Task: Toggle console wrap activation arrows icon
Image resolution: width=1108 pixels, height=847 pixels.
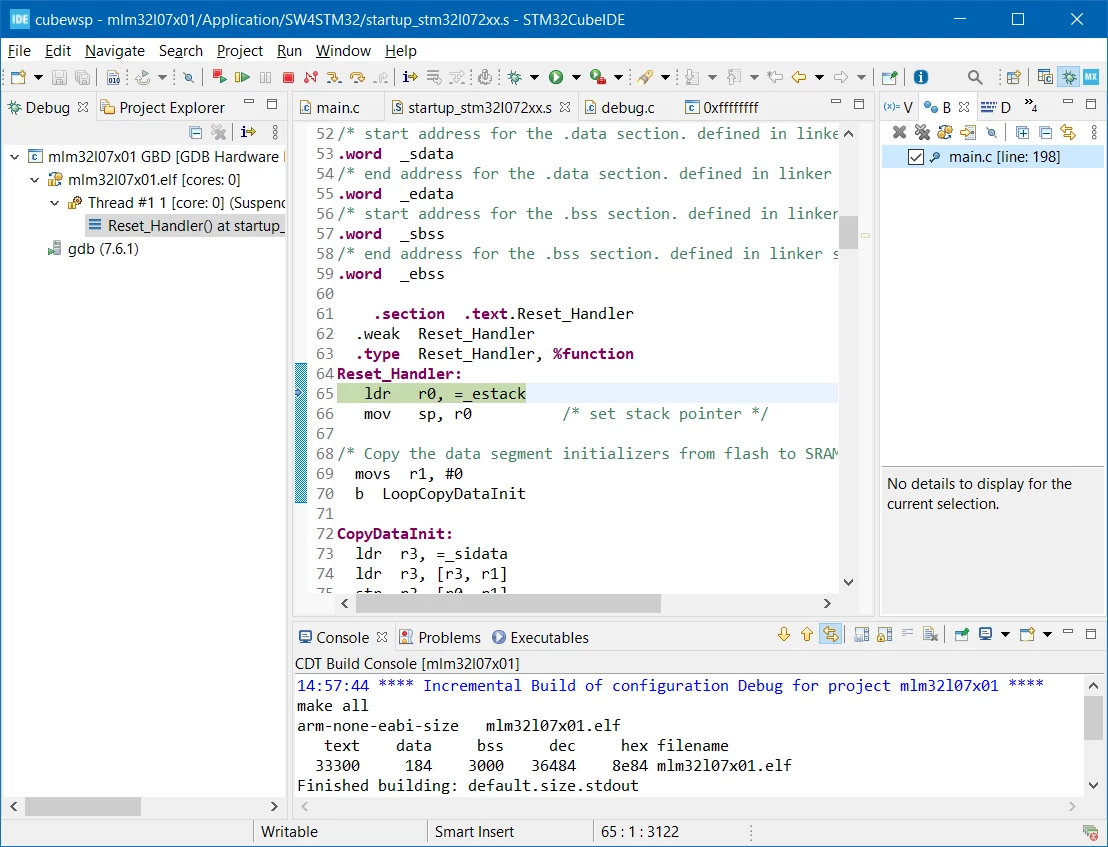Action: (x=830, y=634)
